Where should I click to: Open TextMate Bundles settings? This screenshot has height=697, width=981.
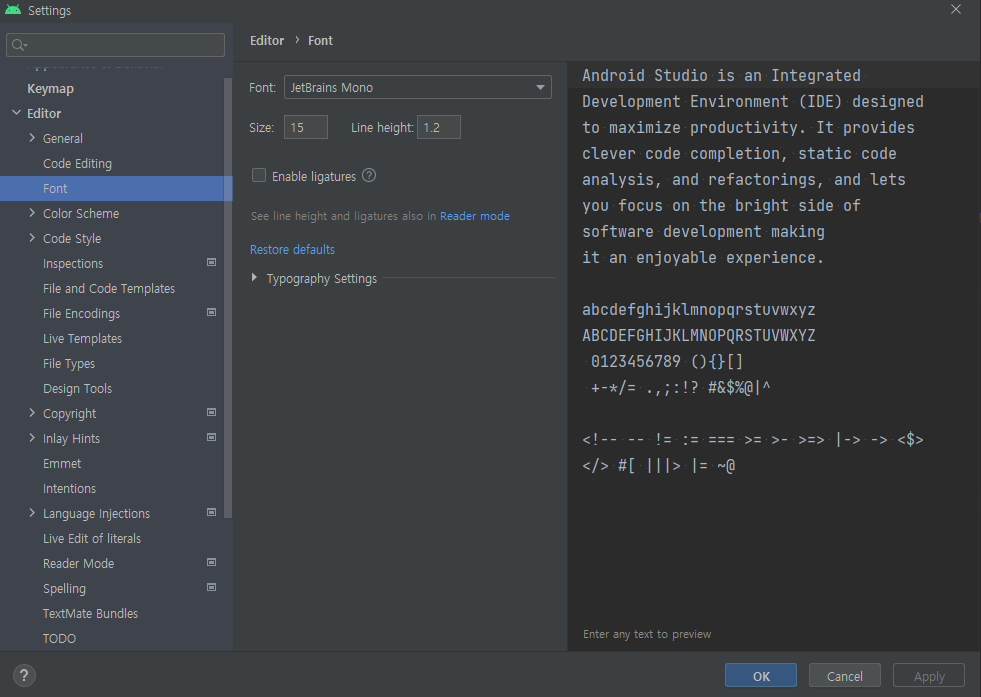tap(90, 614)
